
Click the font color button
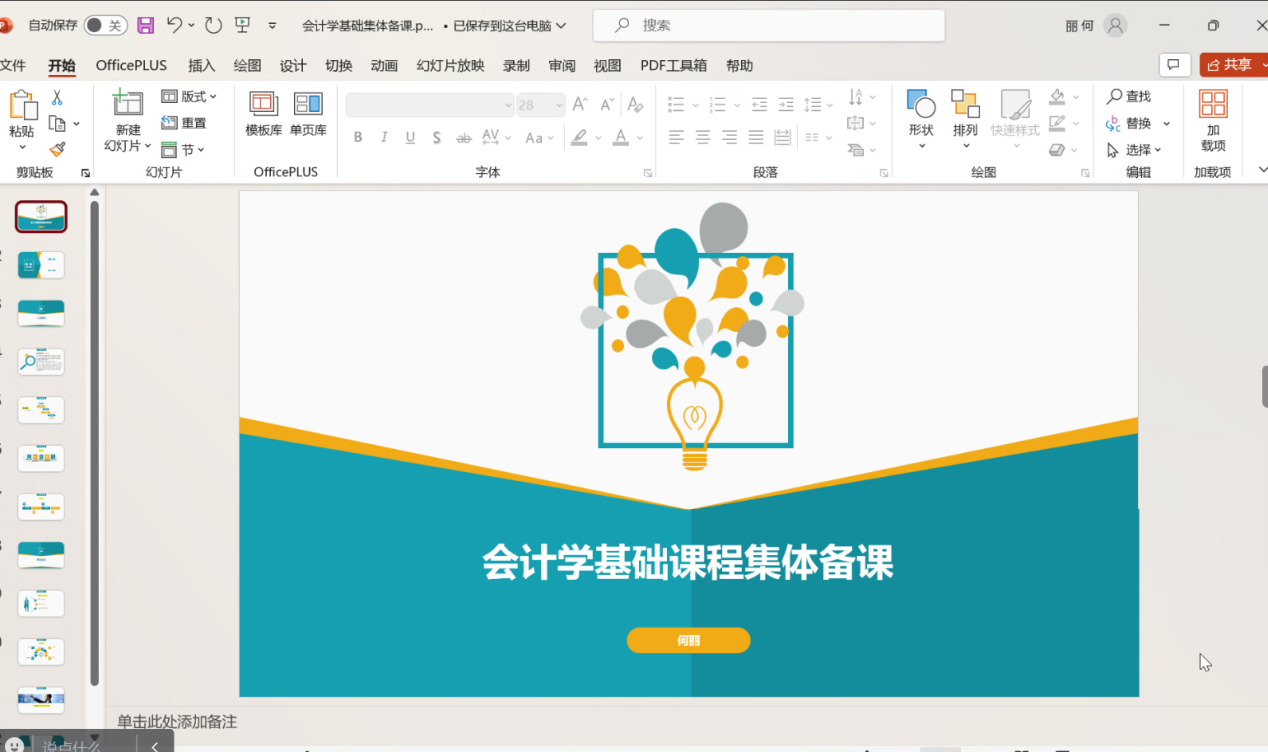(x=621, y=138)
